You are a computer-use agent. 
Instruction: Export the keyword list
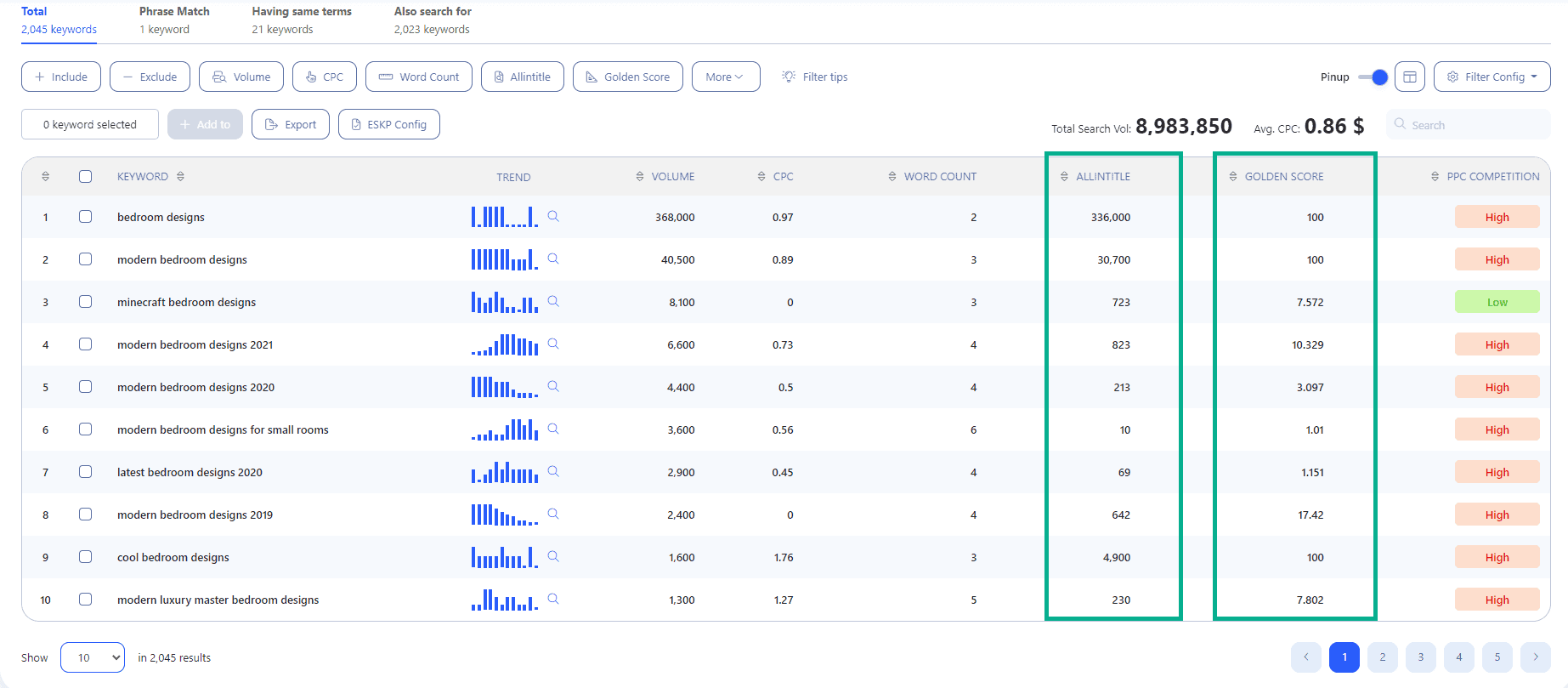(291, 124)
